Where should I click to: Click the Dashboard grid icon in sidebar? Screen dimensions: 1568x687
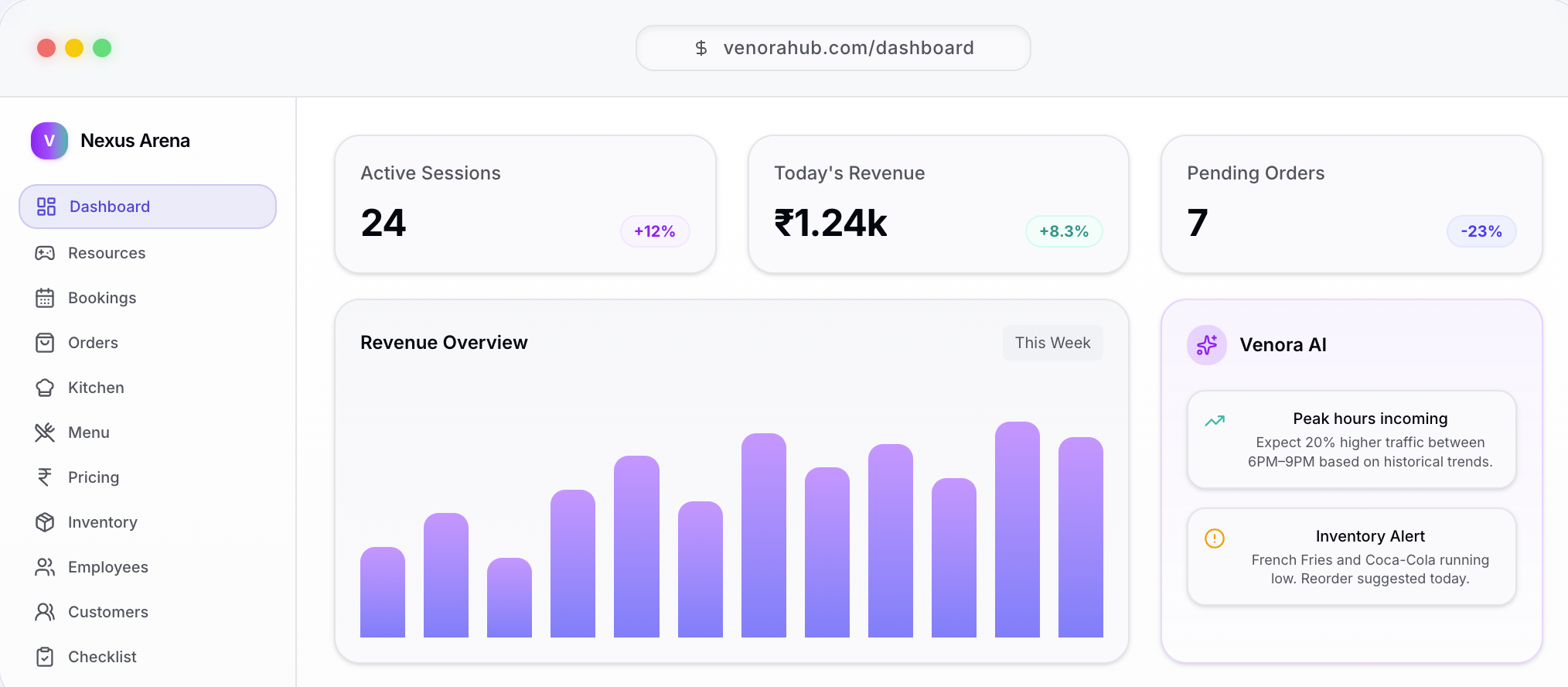pyautogui.click(x=46, y=207)
